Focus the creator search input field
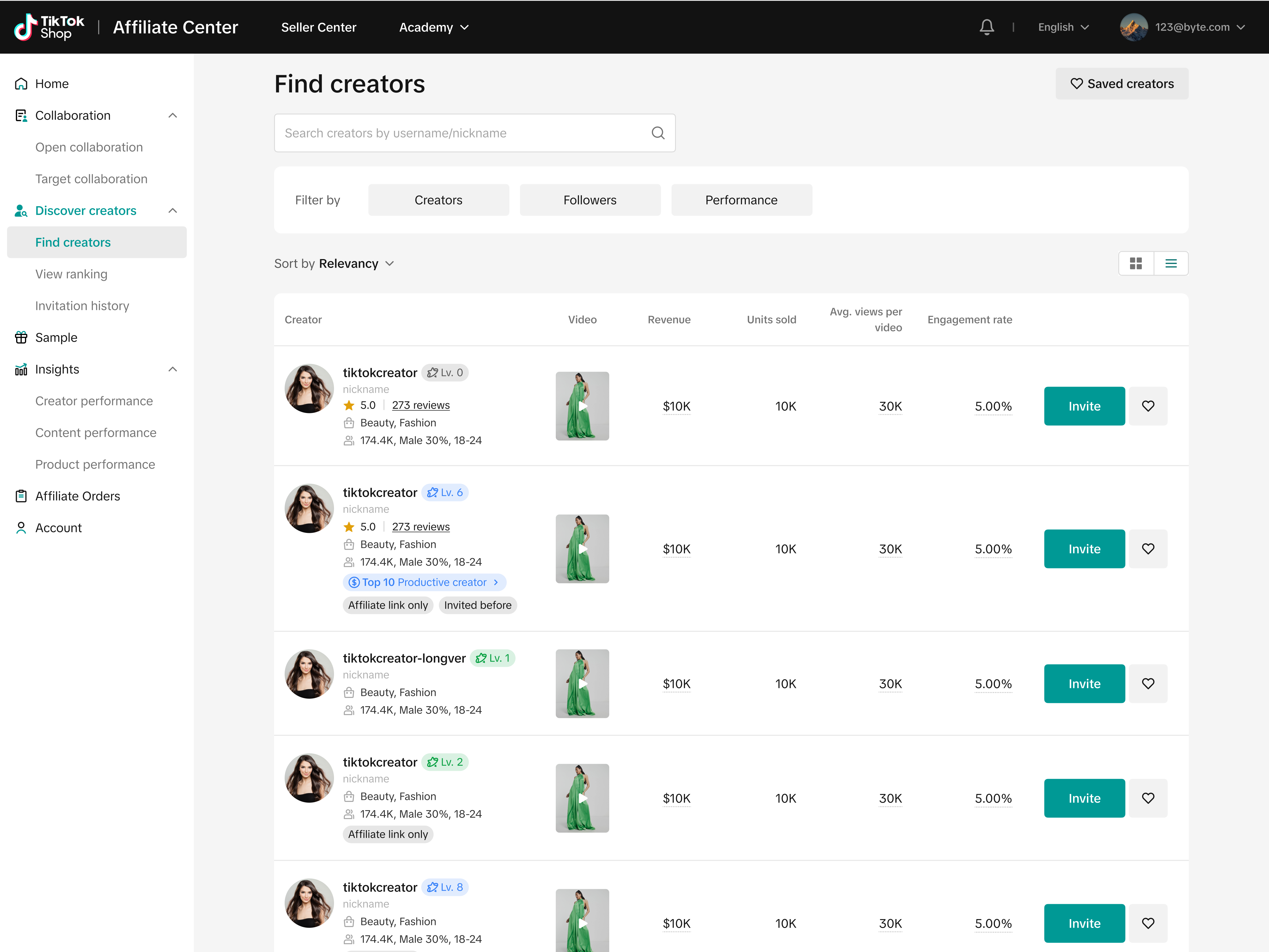The height and width of the screenshot is (952, 1269). click(459, 133)
